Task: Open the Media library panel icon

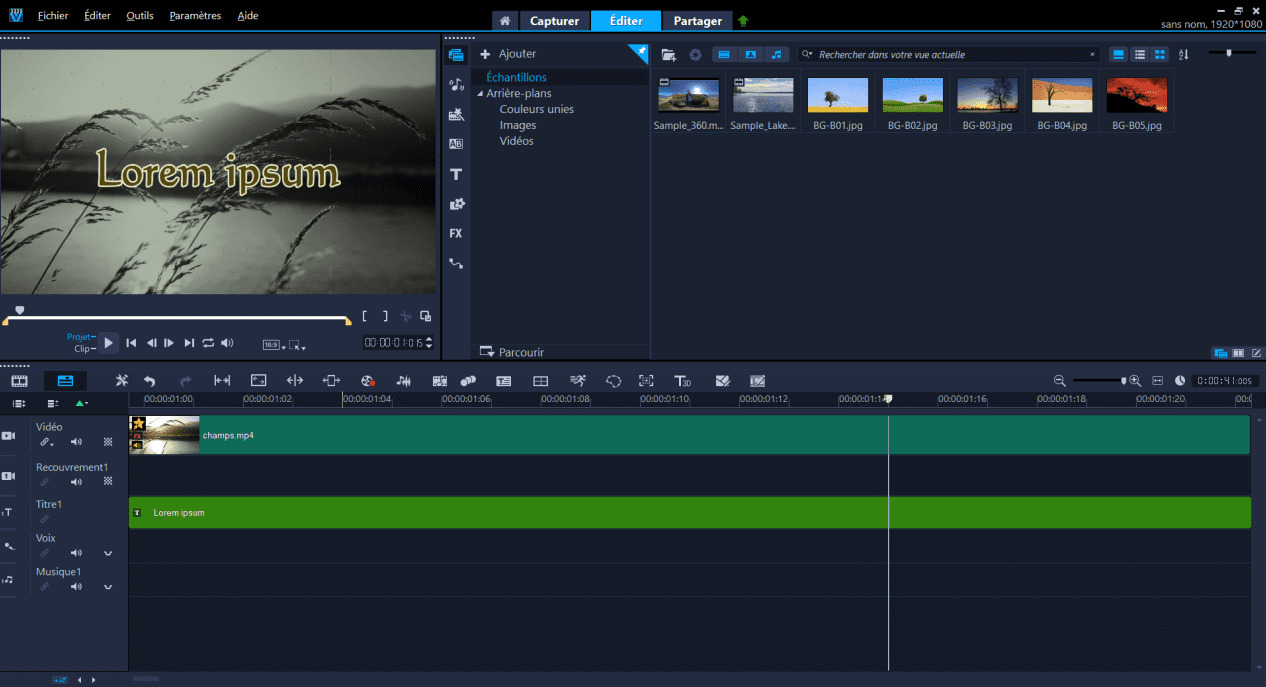Action: coord(456,55)
